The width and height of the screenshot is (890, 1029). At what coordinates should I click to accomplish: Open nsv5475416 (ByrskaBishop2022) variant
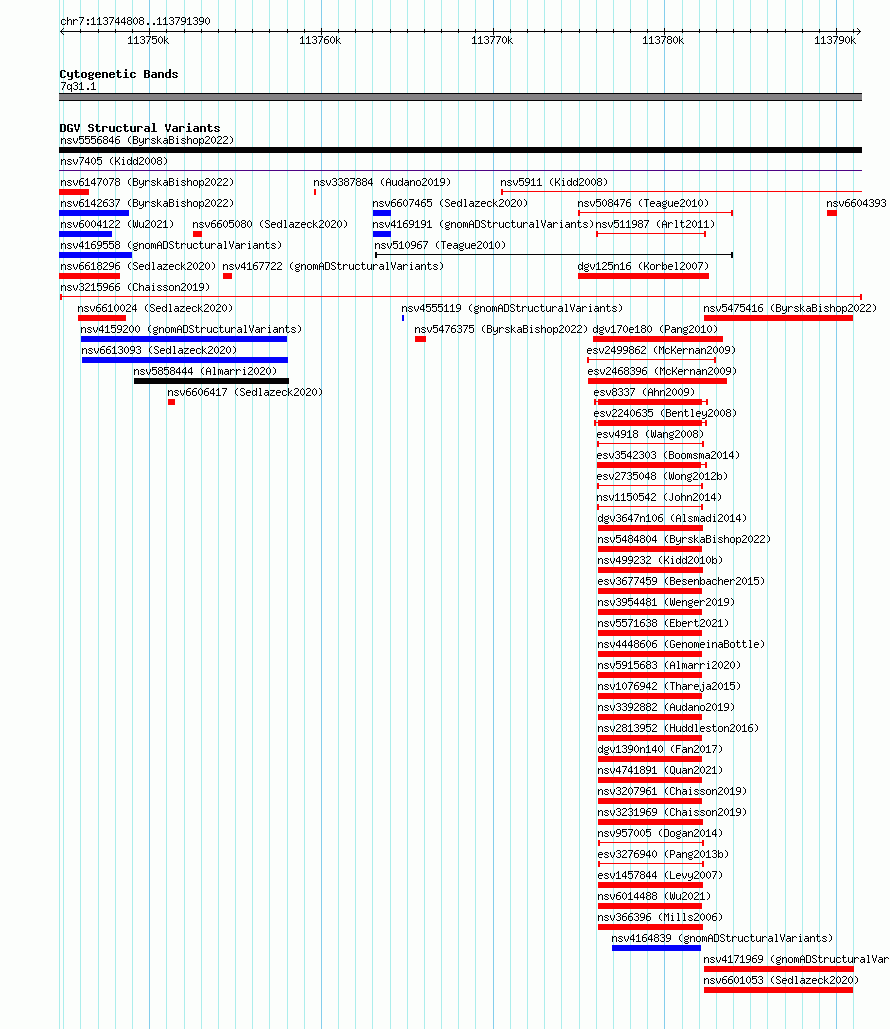[790, 308]
